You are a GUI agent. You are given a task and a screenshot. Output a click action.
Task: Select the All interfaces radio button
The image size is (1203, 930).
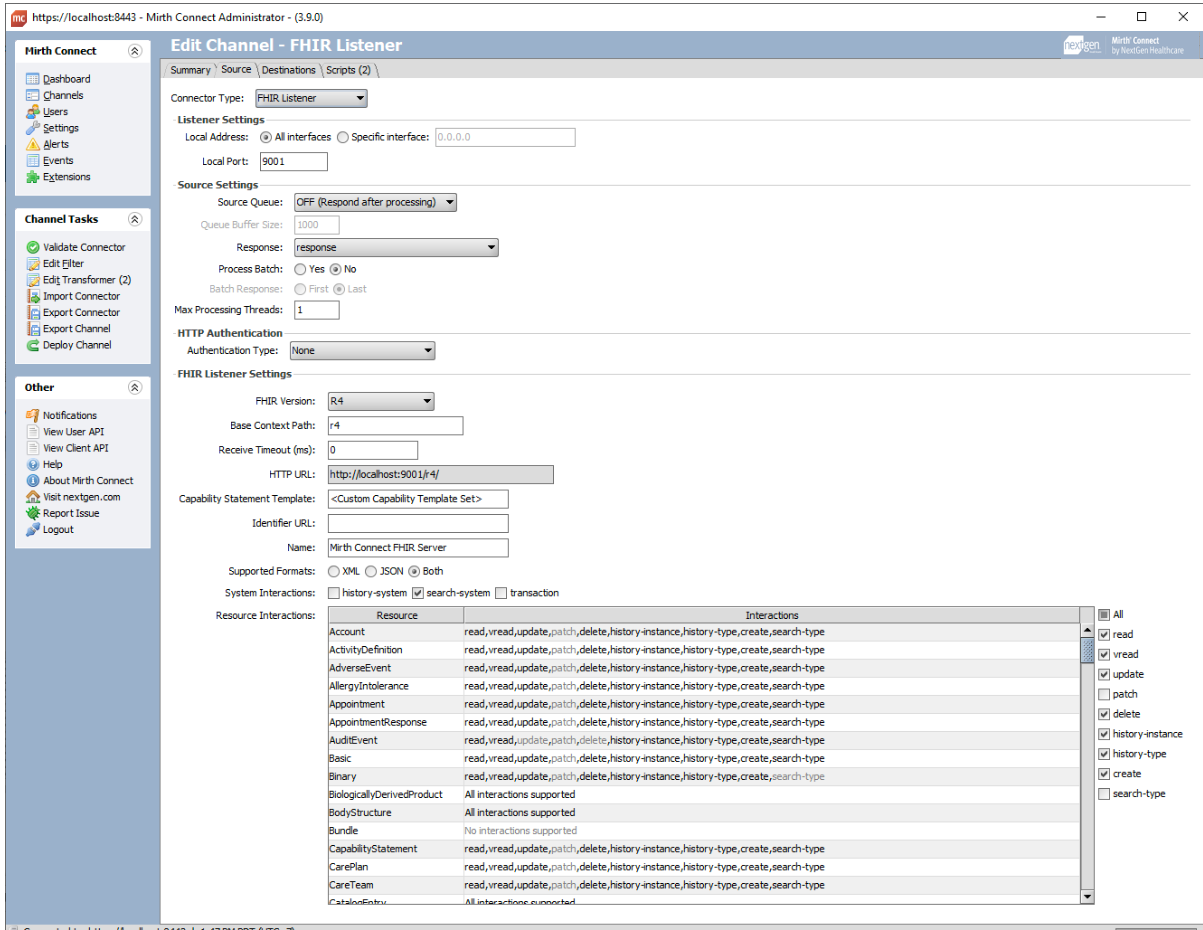coord(265,137)
